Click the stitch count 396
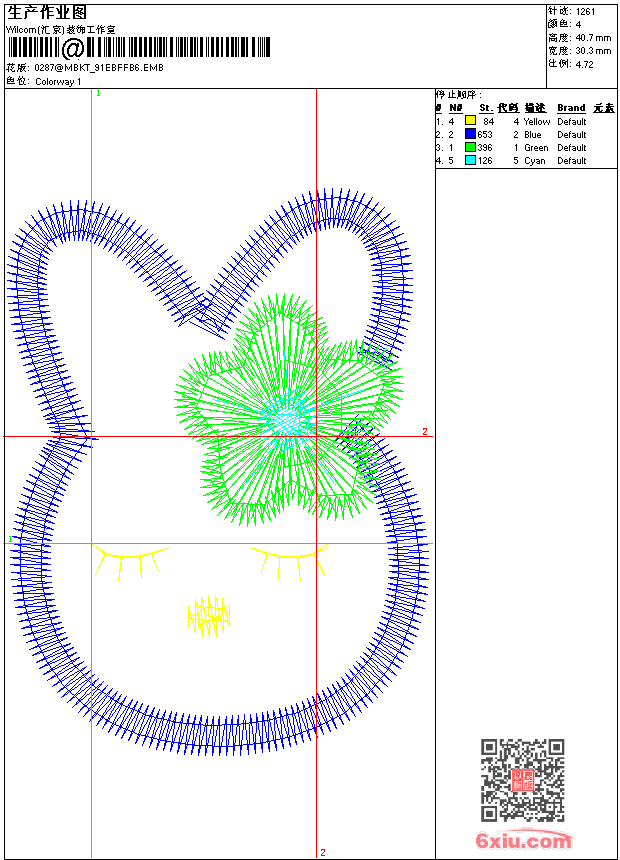Screen dimensions: 620x860 coord(485,148)
